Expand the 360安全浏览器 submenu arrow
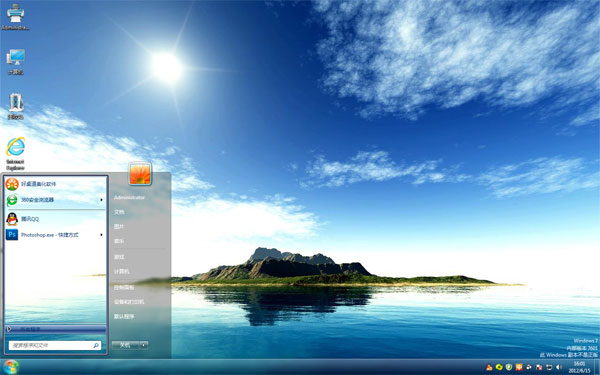 pos(101,200)
